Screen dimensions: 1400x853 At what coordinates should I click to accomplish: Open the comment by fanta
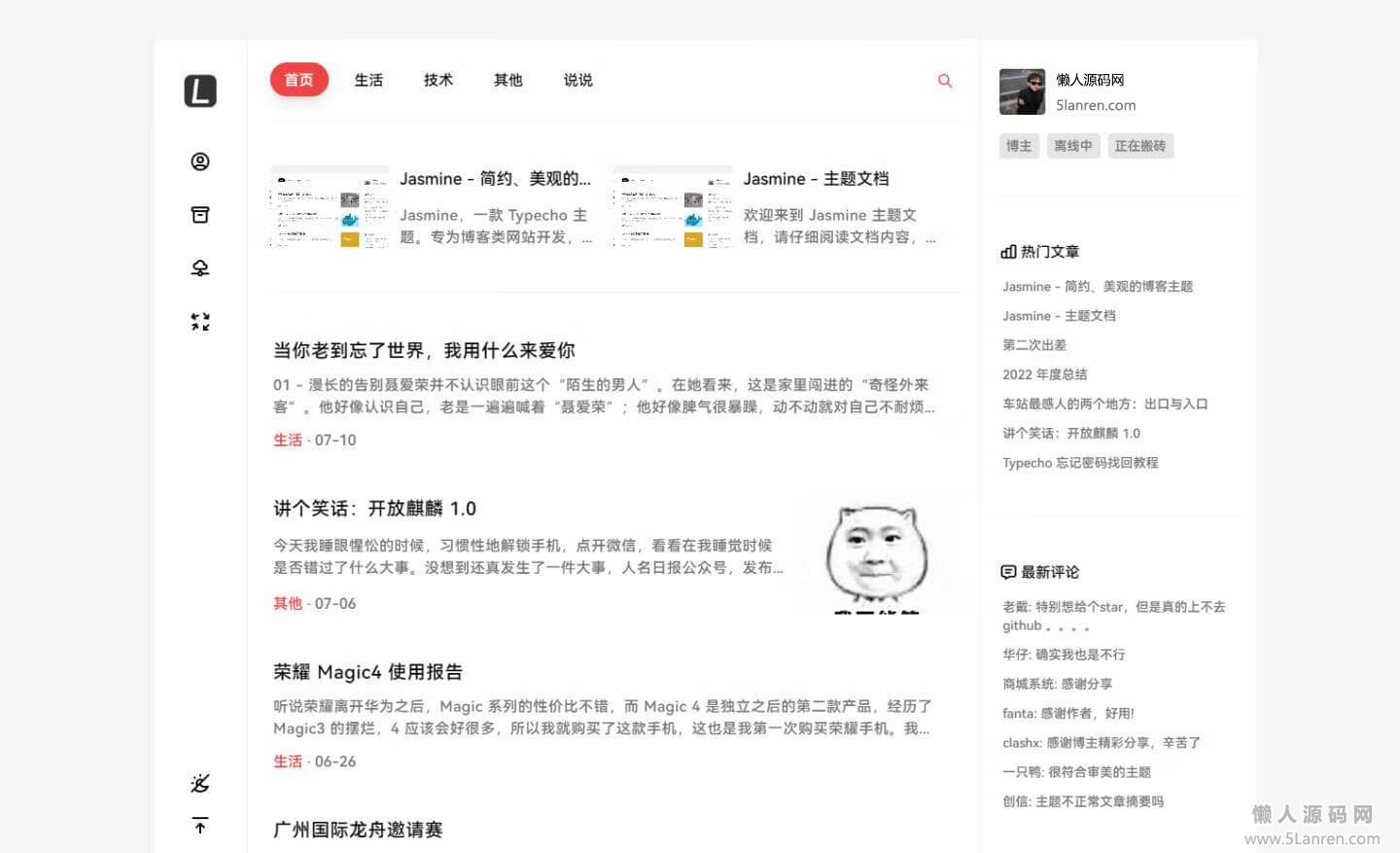click(1068, 713)
